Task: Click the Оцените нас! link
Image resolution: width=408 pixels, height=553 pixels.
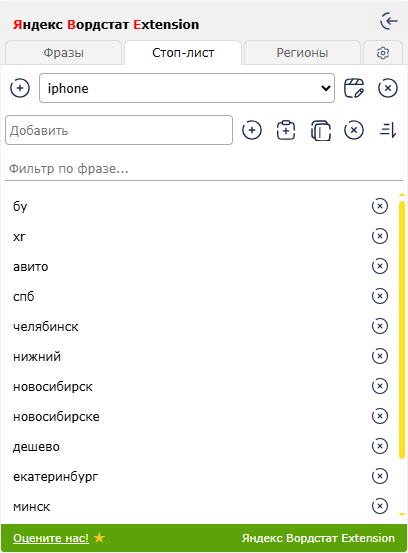Action: point(51,538)
